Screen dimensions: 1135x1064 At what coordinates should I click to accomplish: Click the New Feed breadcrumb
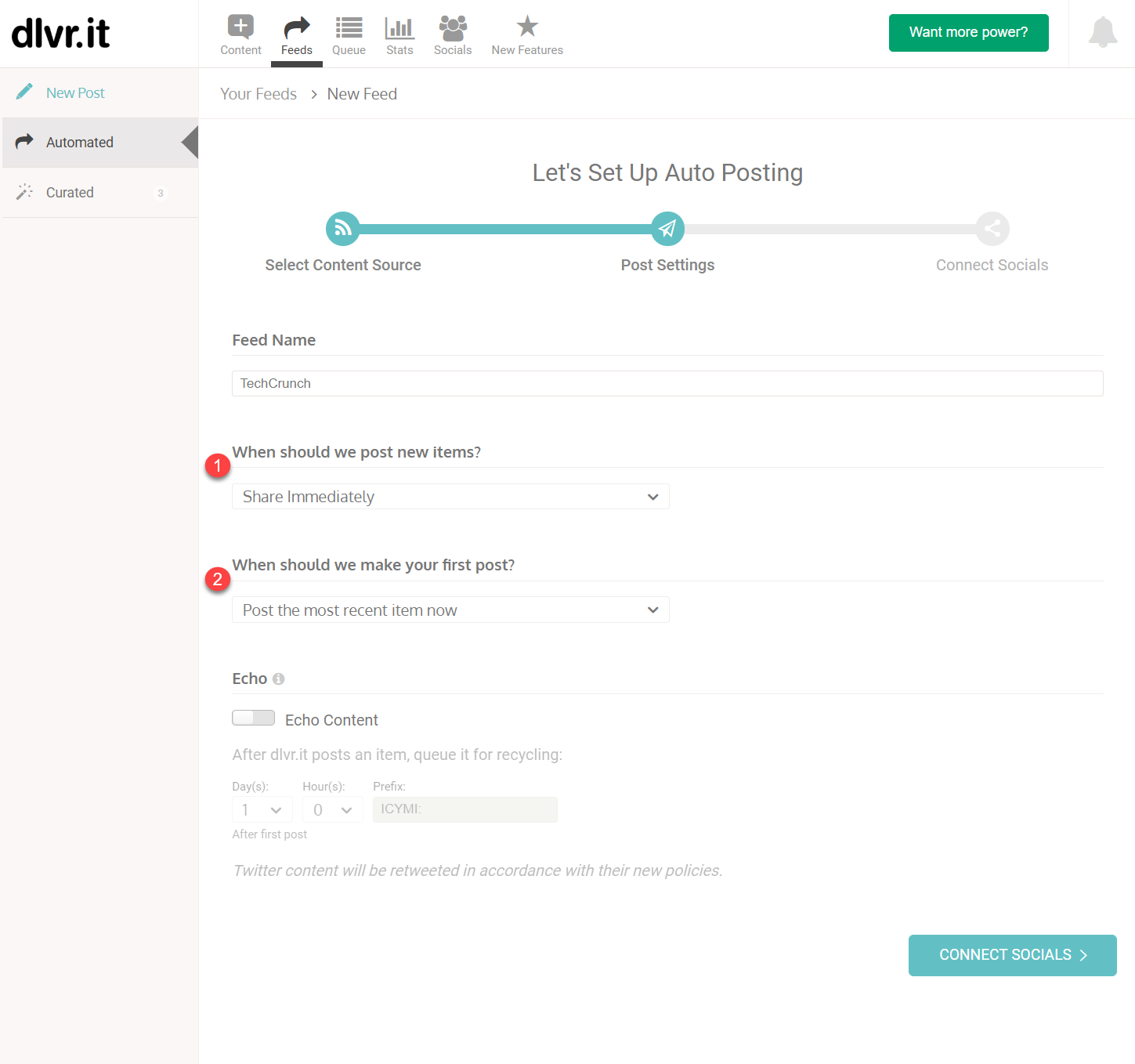pos(362,94)
